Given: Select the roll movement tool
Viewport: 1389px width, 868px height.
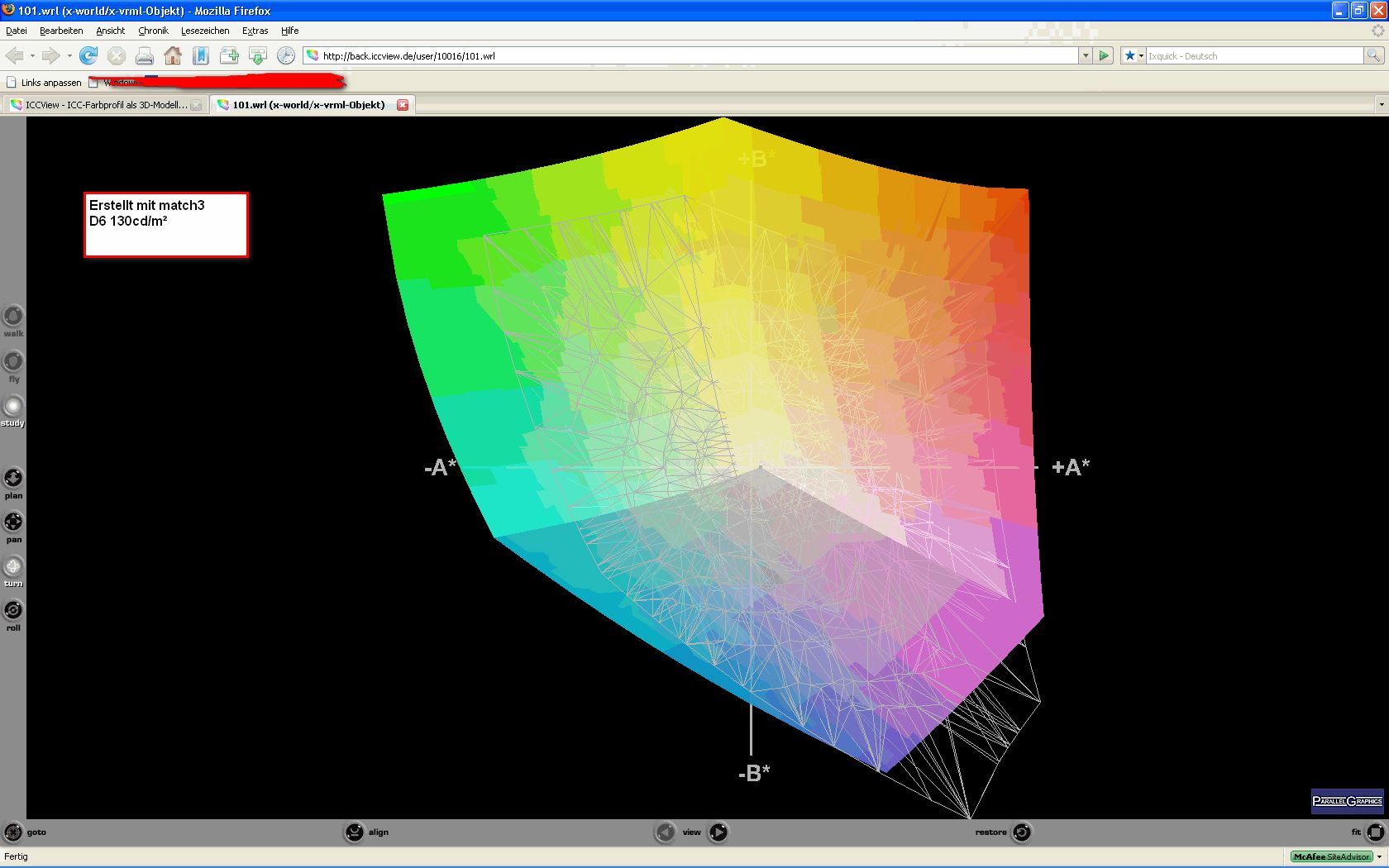Looking at the screenshot, I should pos(13,611).
